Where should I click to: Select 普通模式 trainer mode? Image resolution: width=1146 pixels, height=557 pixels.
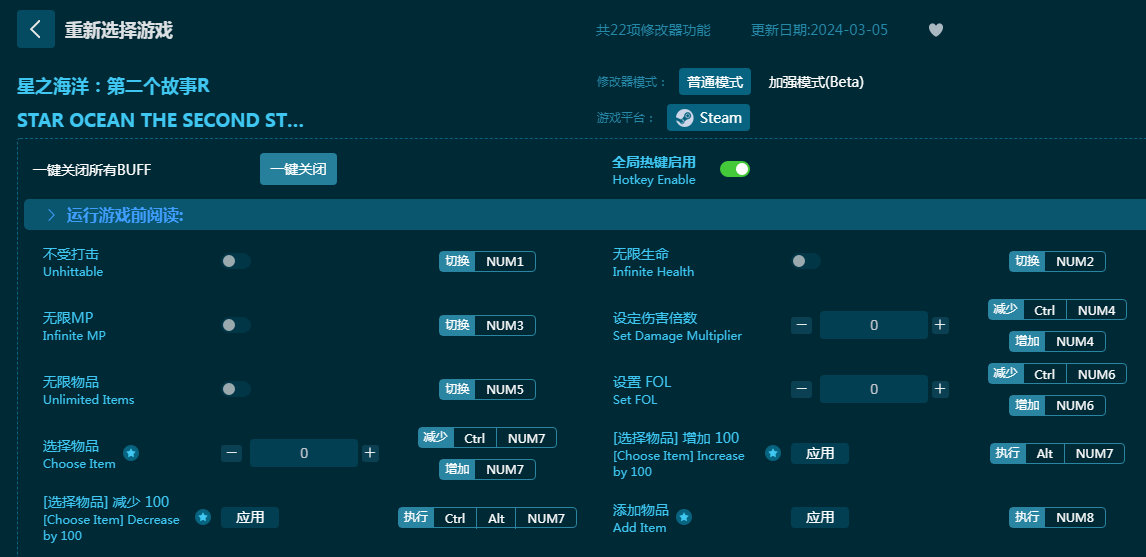pyautogui.click(x=715, y=82)
